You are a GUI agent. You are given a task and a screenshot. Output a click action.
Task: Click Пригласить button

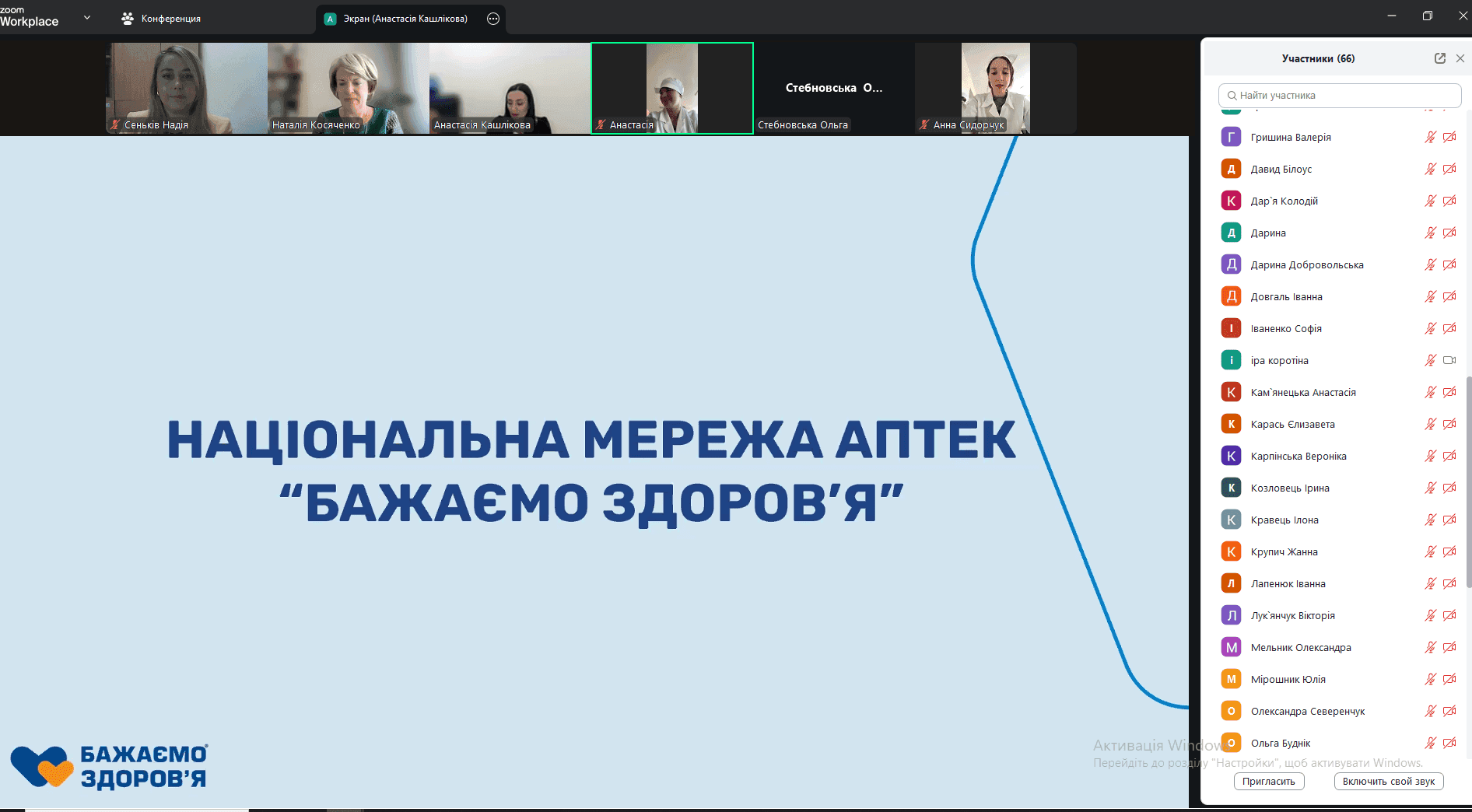[x=1269, y=781]
